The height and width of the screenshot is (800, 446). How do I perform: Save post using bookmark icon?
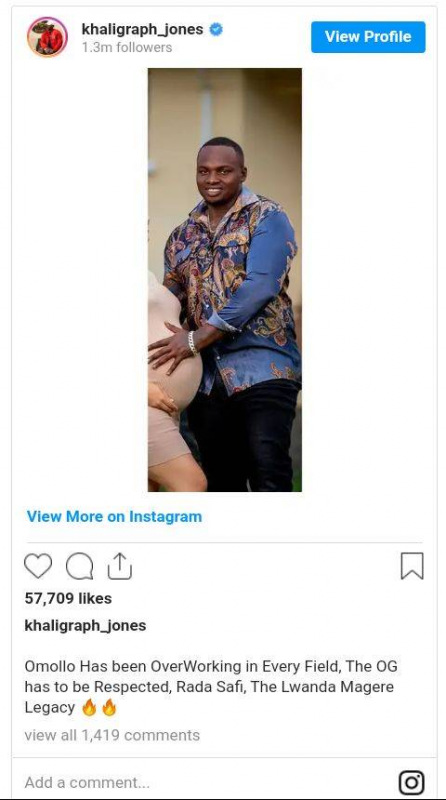412,566
